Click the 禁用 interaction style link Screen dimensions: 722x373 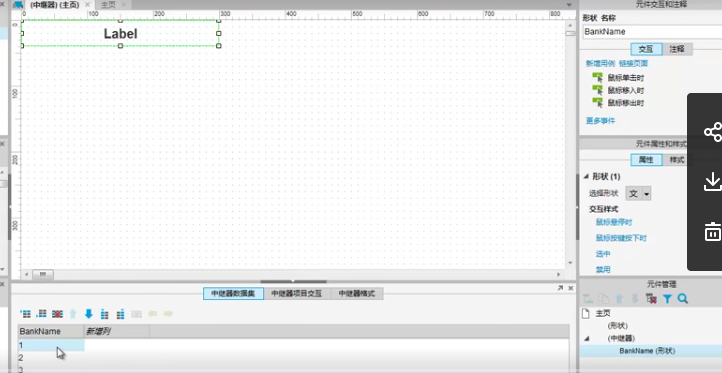tap(603, 269)
